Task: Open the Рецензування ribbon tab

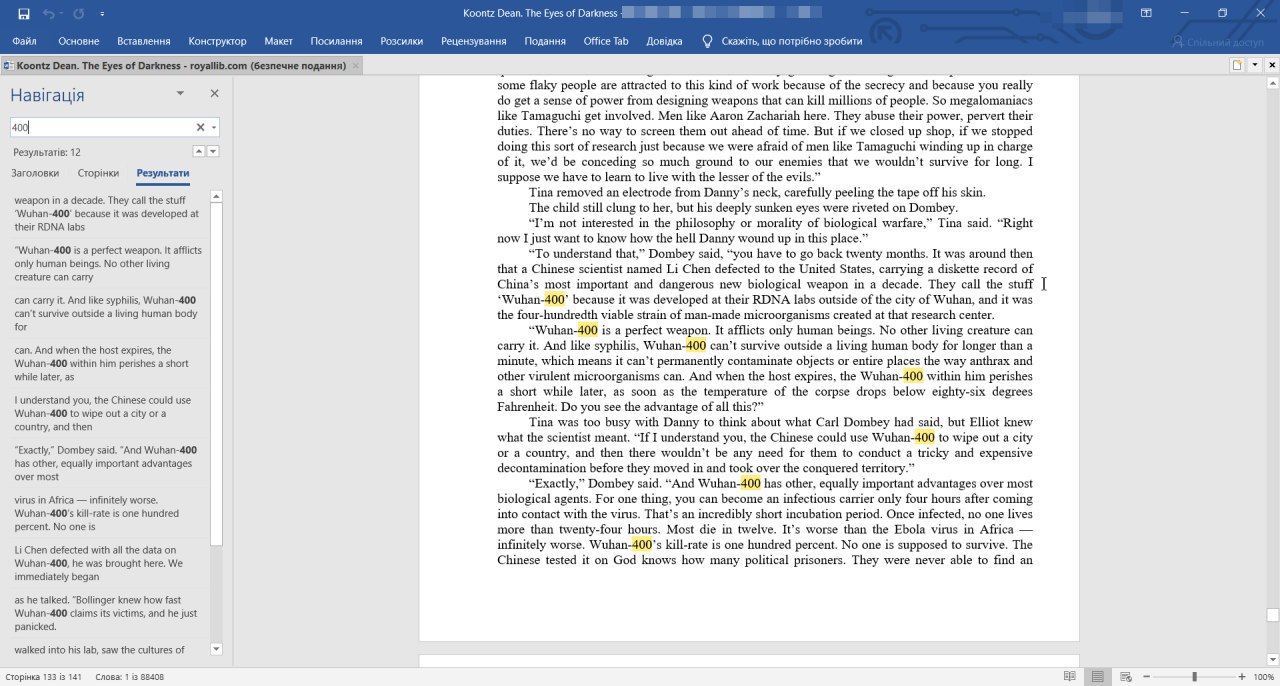Action: (473, 41)
